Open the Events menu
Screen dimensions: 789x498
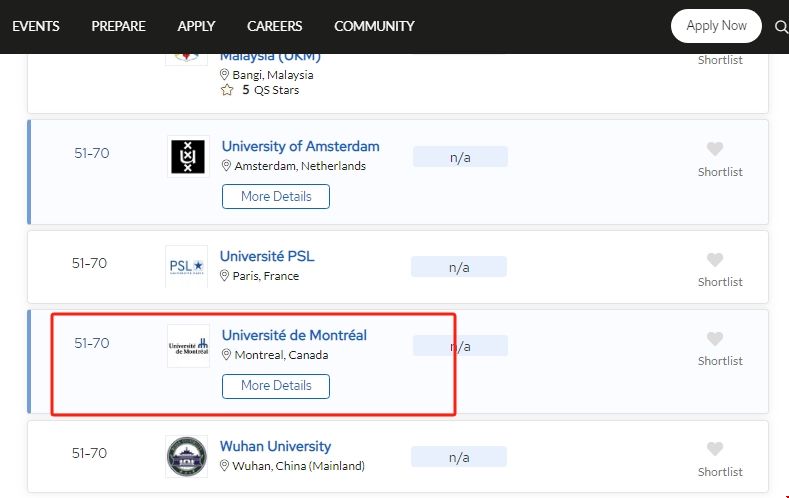point(36,26)
